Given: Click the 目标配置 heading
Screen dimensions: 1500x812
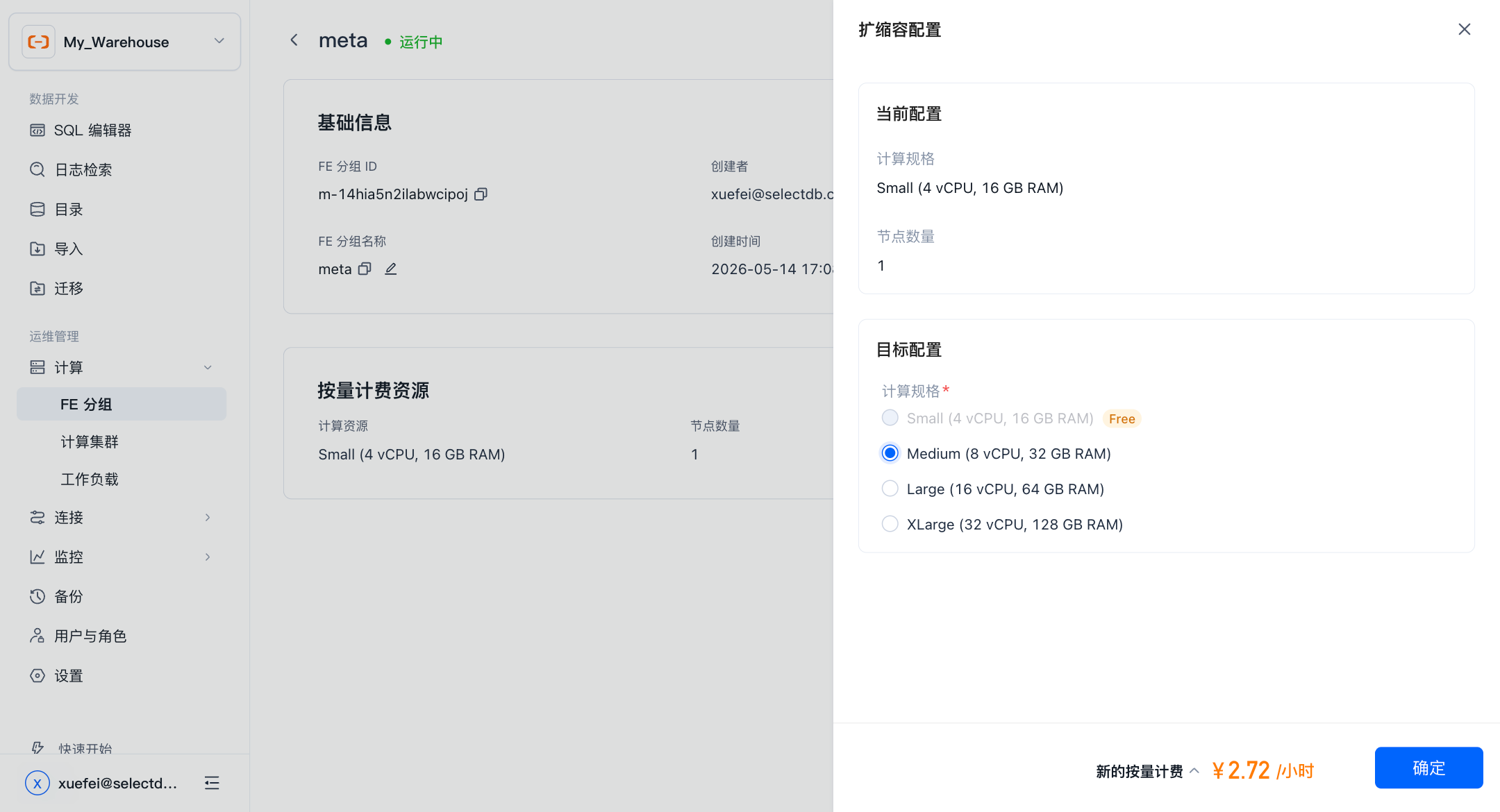Looking at the screenshot, I should [x=909, y=350].
